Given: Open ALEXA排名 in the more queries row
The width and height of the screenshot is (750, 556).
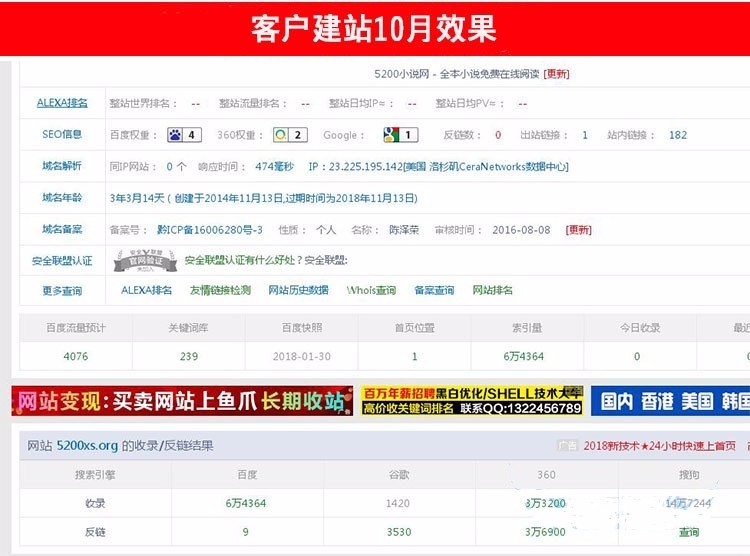Looking at the screenshot, I should (x=146, y=290).
